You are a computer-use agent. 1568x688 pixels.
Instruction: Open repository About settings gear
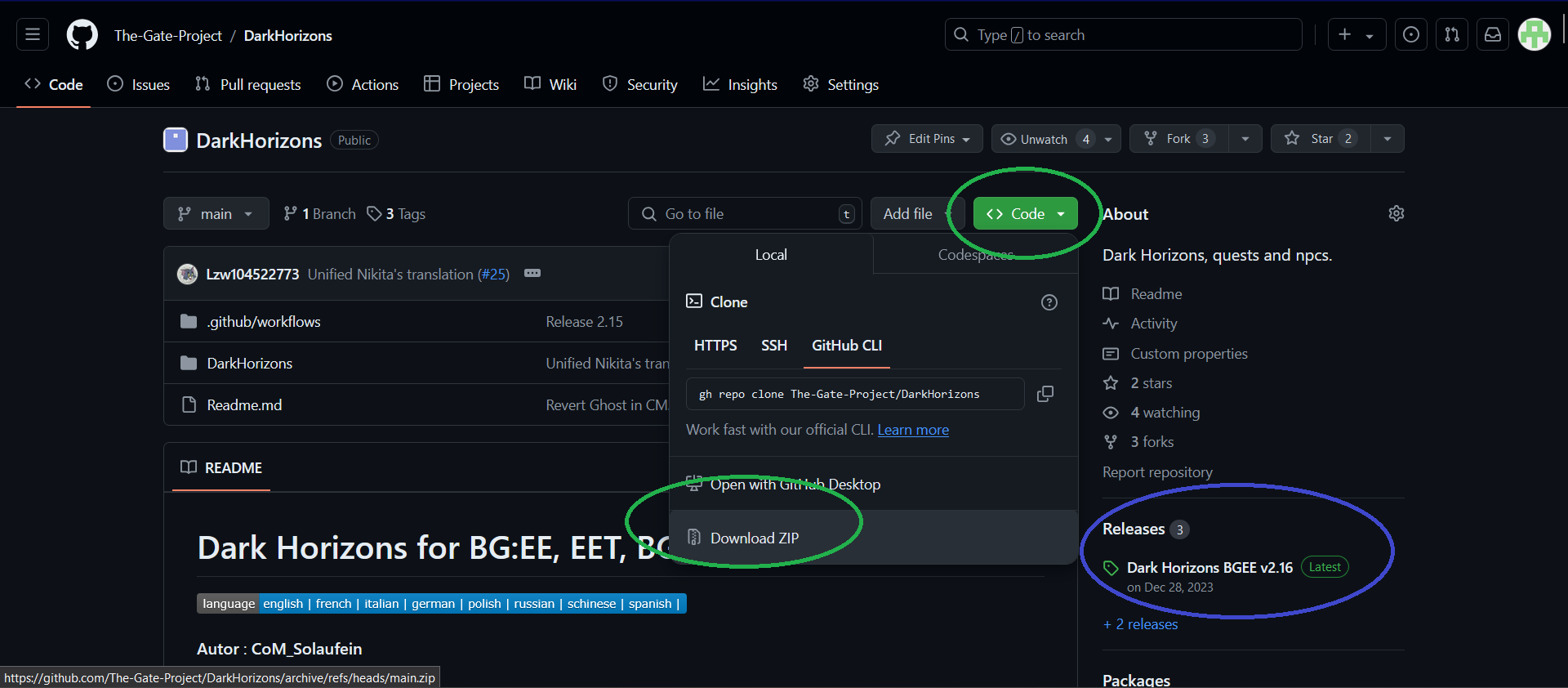point(1396,213)
